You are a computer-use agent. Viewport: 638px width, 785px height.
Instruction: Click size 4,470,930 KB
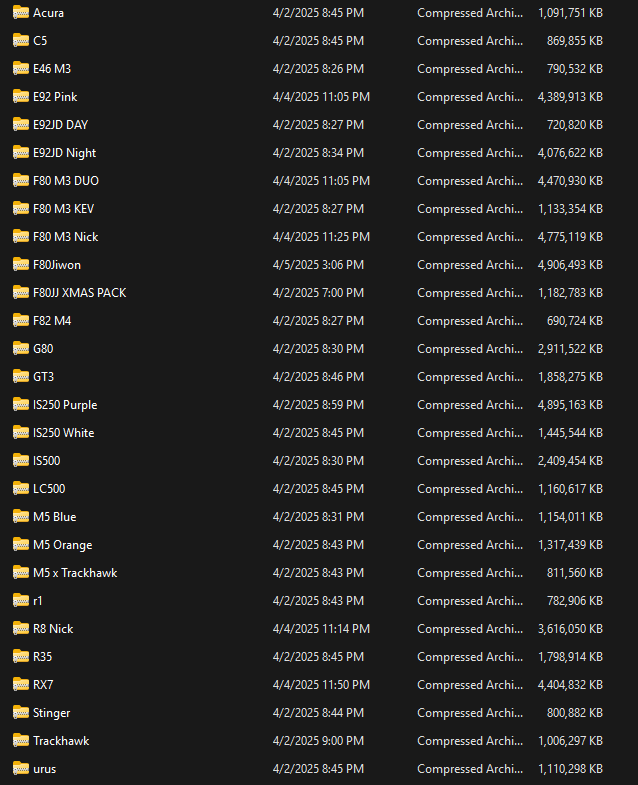[570, 181]
